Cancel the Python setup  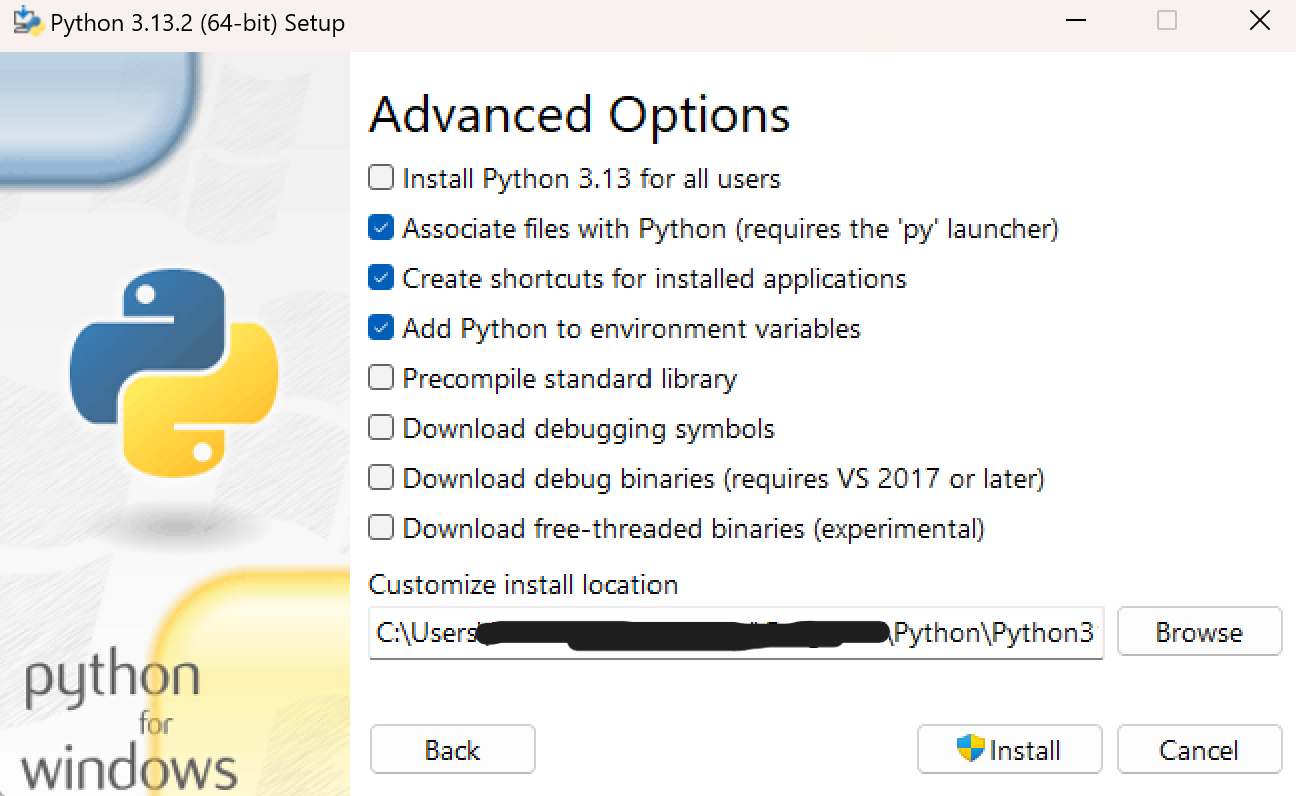pyautogui.click(x=1199, y=749)
